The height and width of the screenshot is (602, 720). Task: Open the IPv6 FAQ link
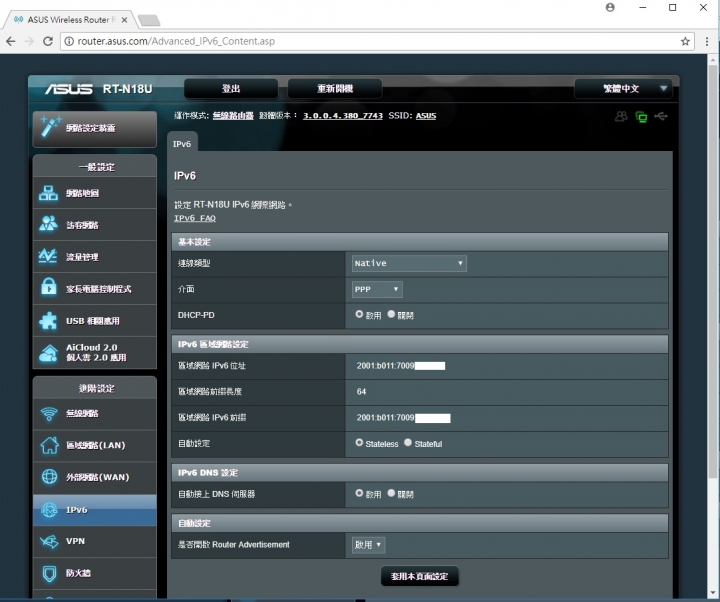tap(195, 218)
